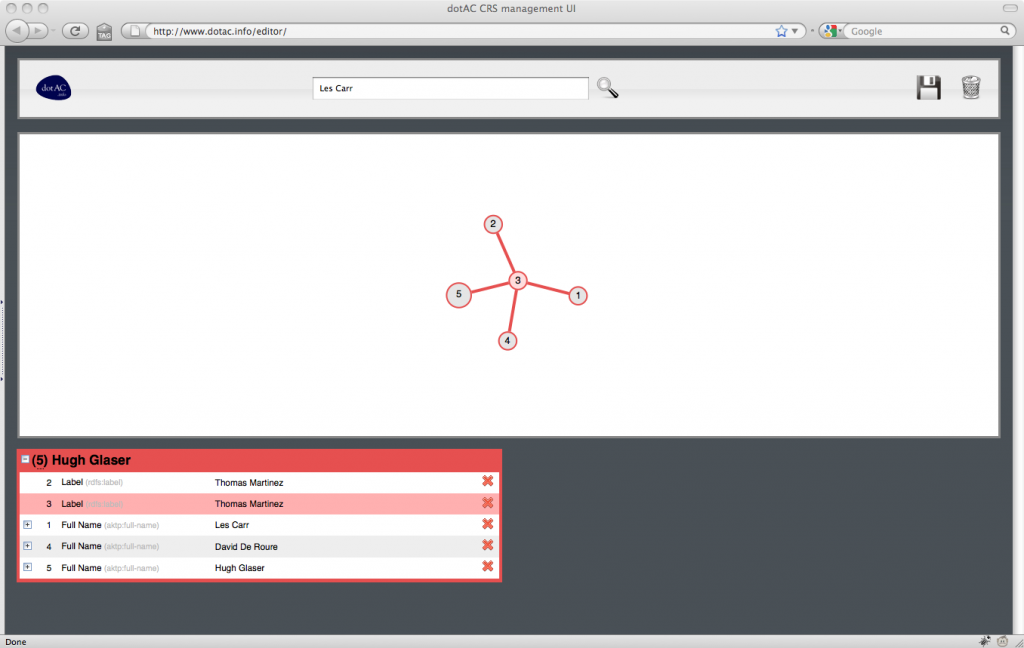Click the browser reload button
This screenshot has height=648, width=1024.
(x=73, y=31)
